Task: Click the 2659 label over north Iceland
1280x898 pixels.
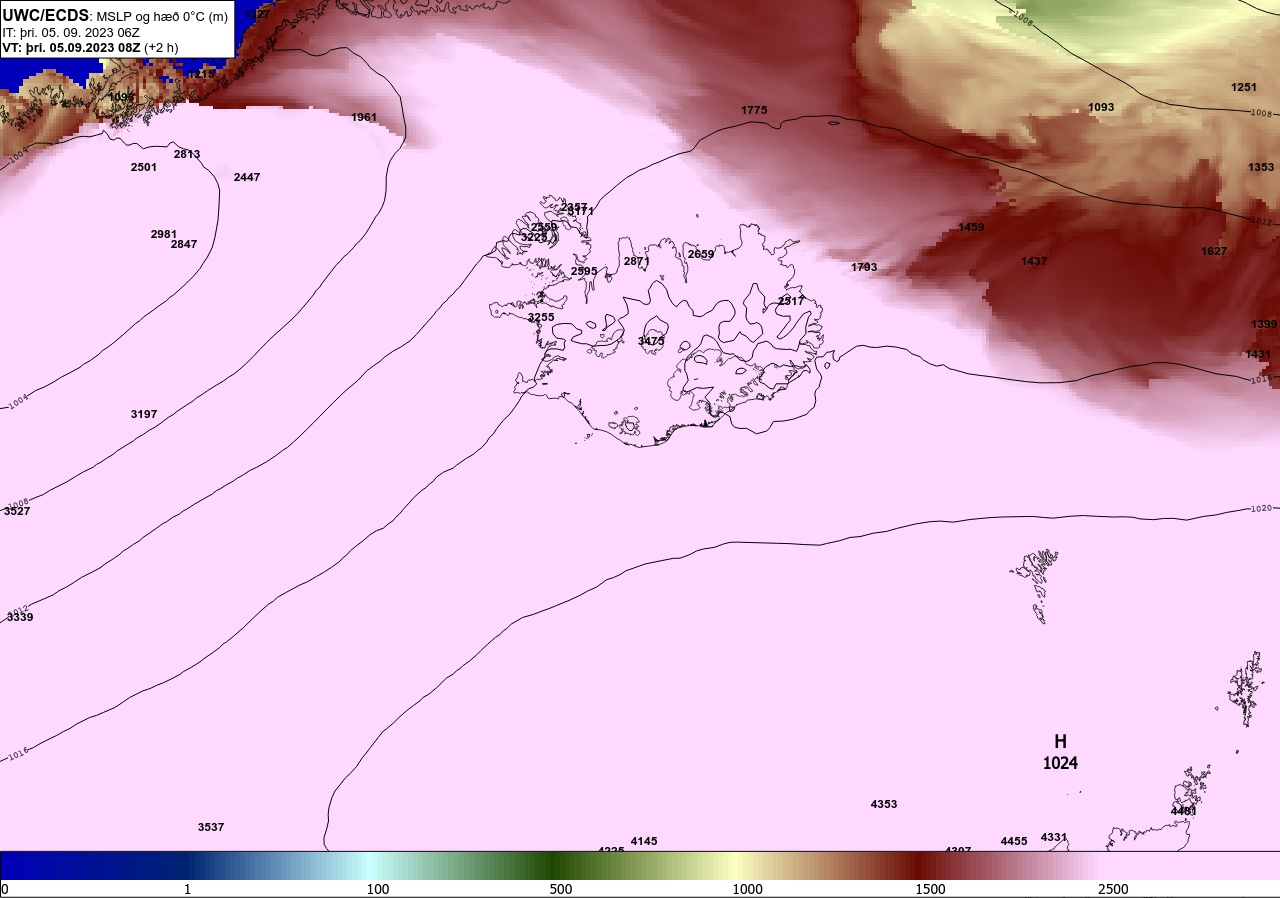Action: [x=701, y=254]
